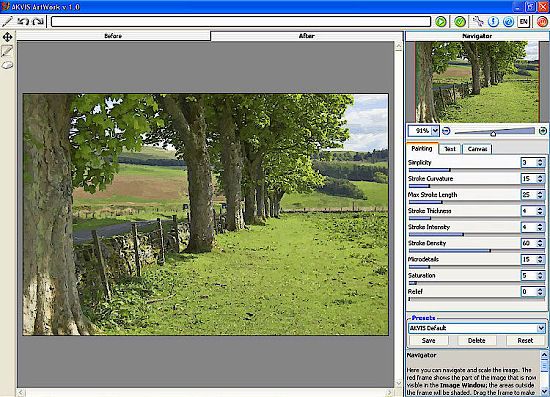This screenshot has width=550, height=397.
Task: Click the processed landscape image in After view
Action: pyautogui.click(x=206, y=214)
